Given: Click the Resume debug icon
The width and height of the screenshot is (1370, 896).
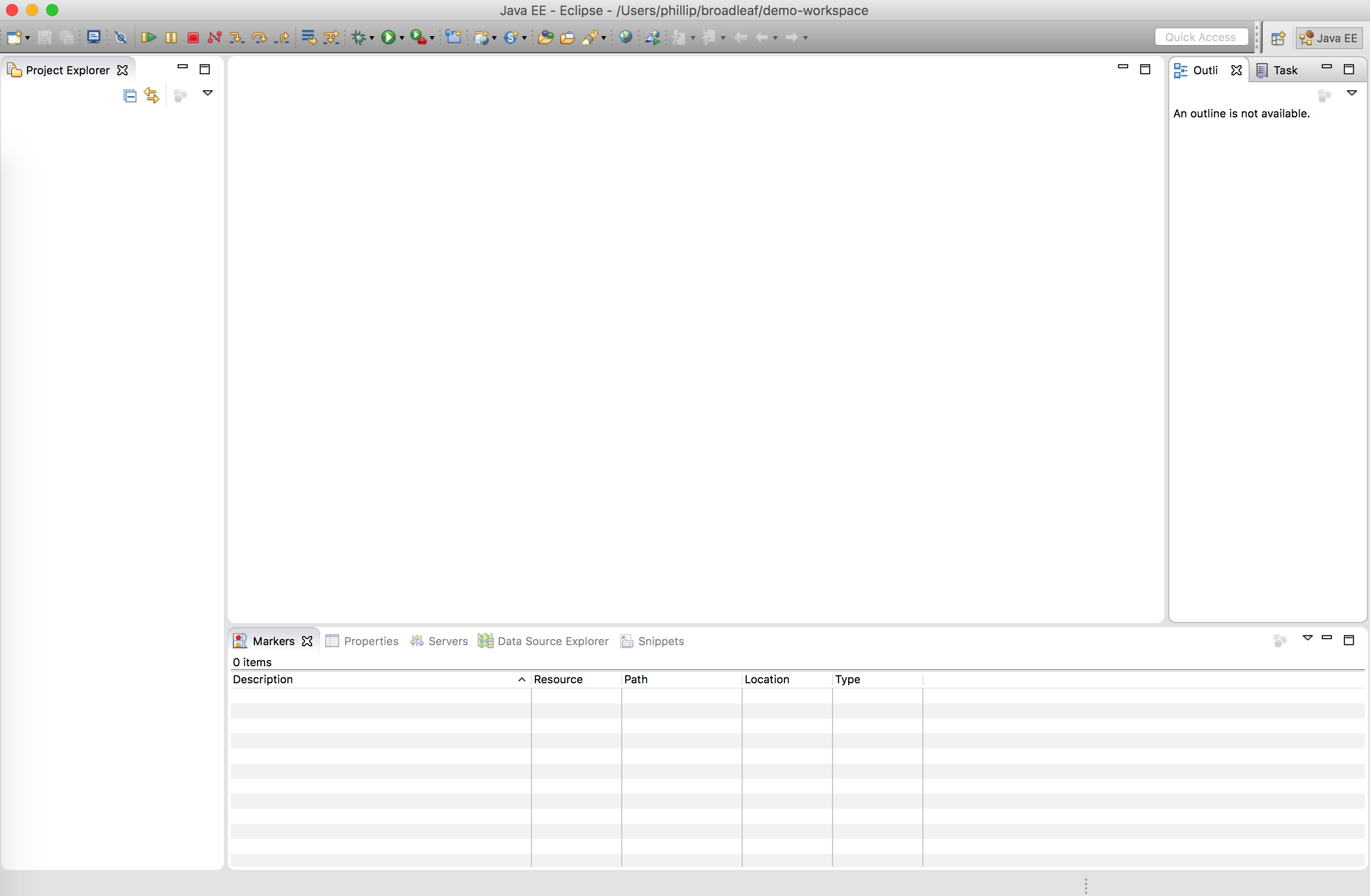Looking at the screenshot, I should (149, 38).
